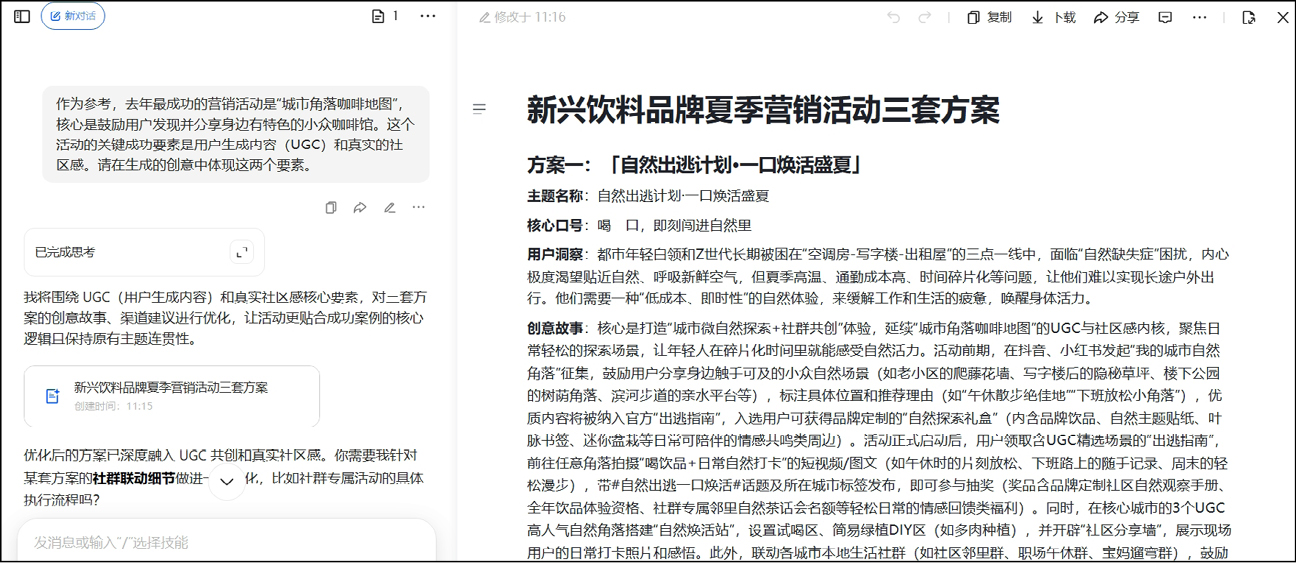Open the document toolbar more options menu

click(x=1200, y=18)
